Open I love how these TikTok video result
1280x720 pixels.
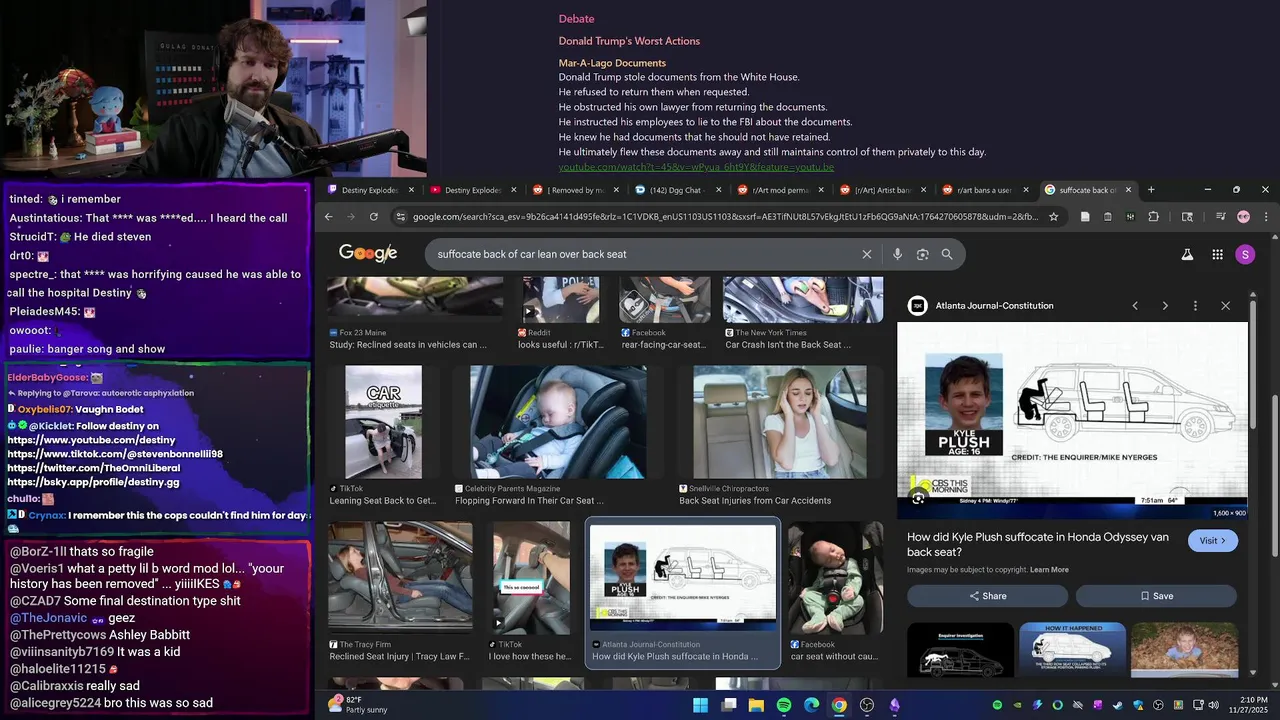(x=531, y=578)
